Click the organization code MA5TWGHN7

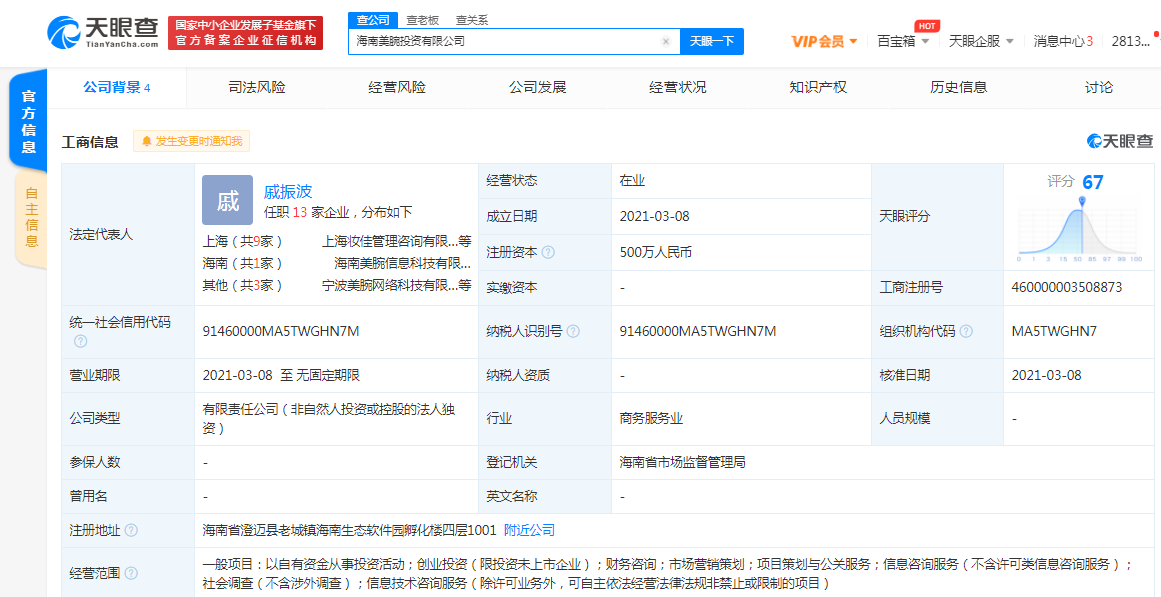(1054, 332)
